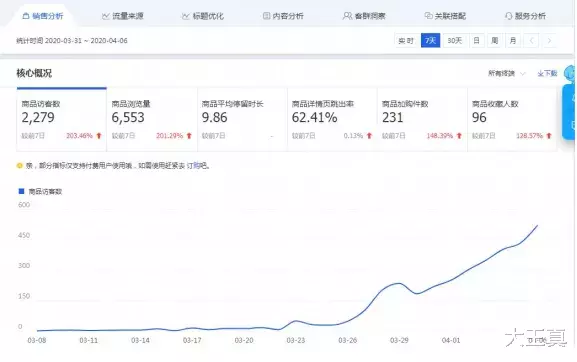Click the 核心概况 section heading
577x362 pixels.
point(34,73)
